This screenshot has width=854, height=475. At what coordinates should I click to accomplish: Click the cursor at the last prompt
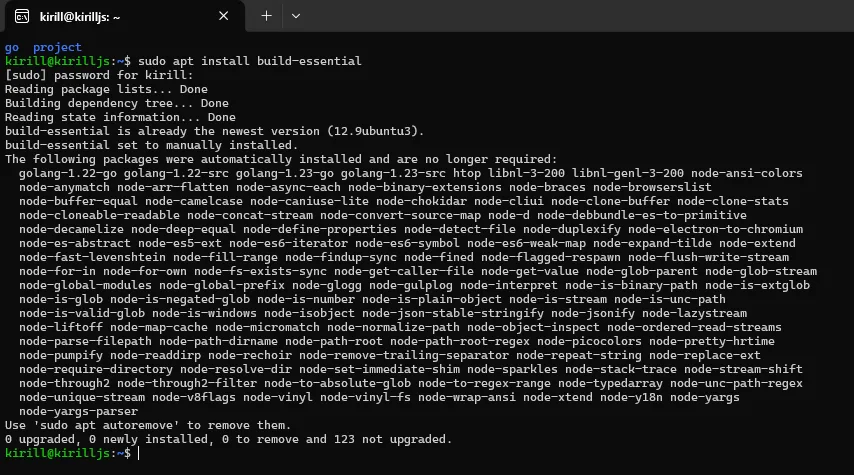[139, 453]
